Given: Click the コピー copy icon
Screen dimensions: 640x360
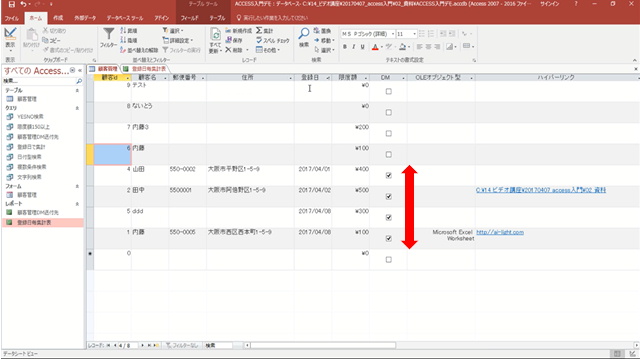Looking at the screenshot, I should pos(45,40).
